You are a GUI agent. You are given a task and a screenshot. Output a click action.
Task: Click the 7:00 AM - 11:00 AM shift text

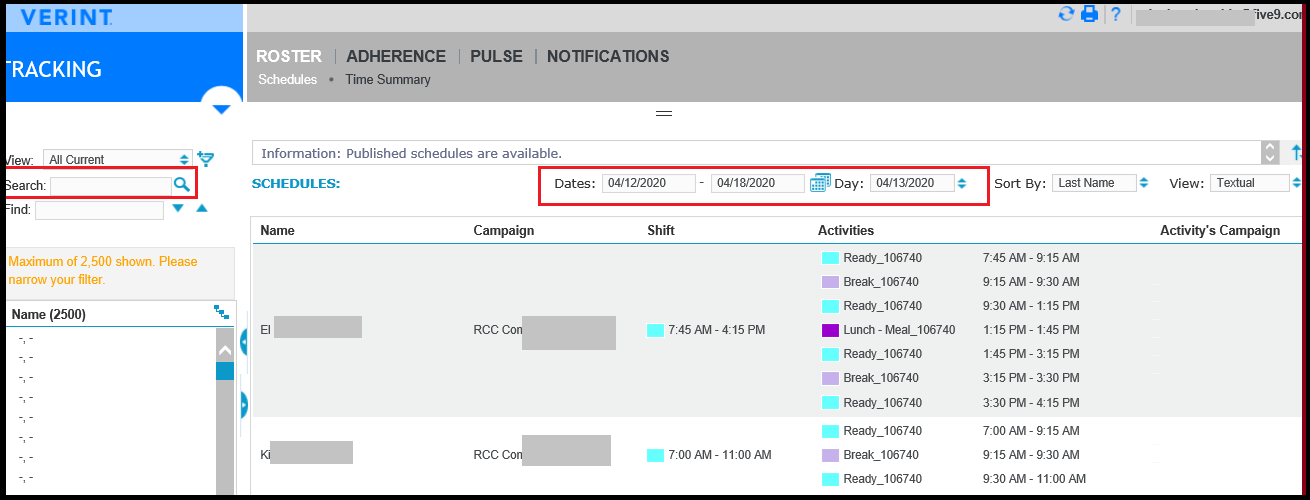720,455
